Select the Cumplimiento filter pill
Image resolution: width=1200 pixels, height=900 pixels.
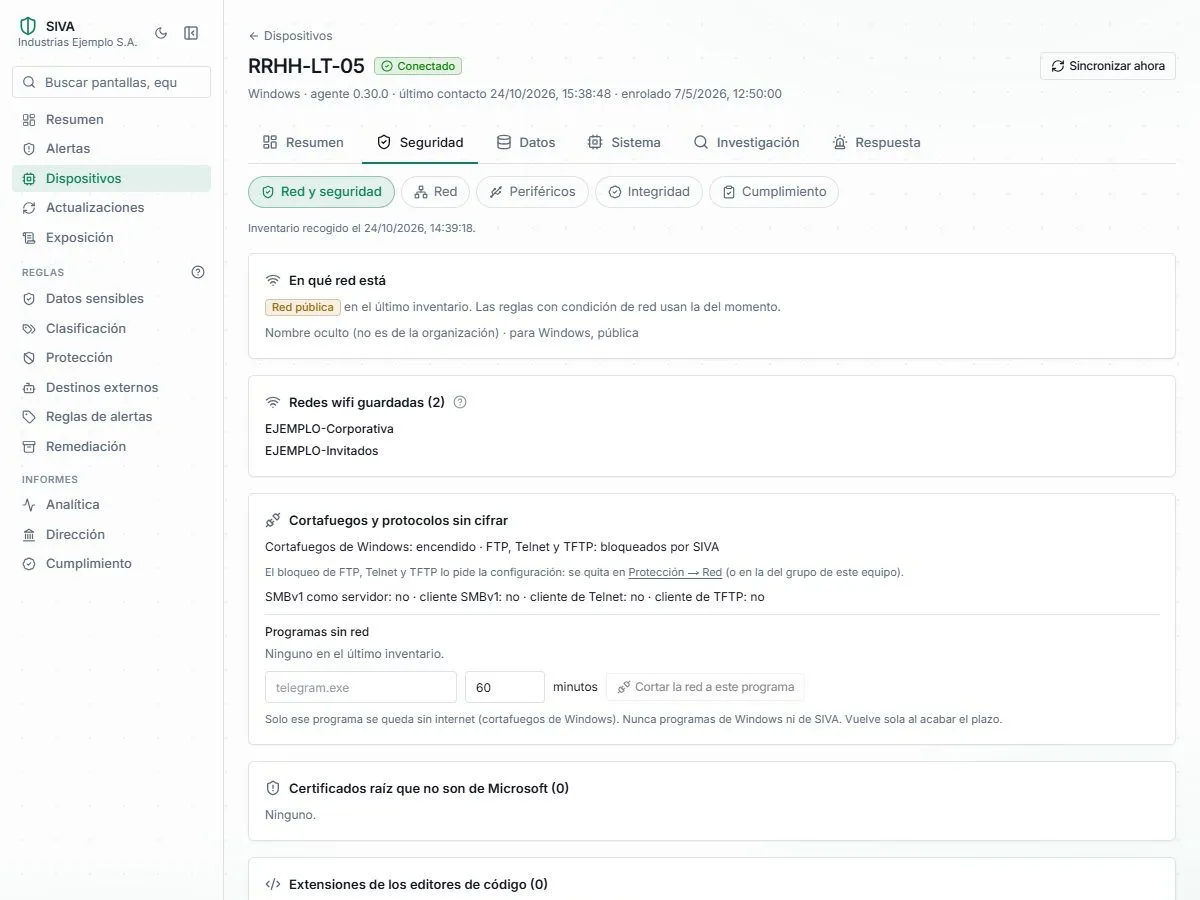[774, 192]
